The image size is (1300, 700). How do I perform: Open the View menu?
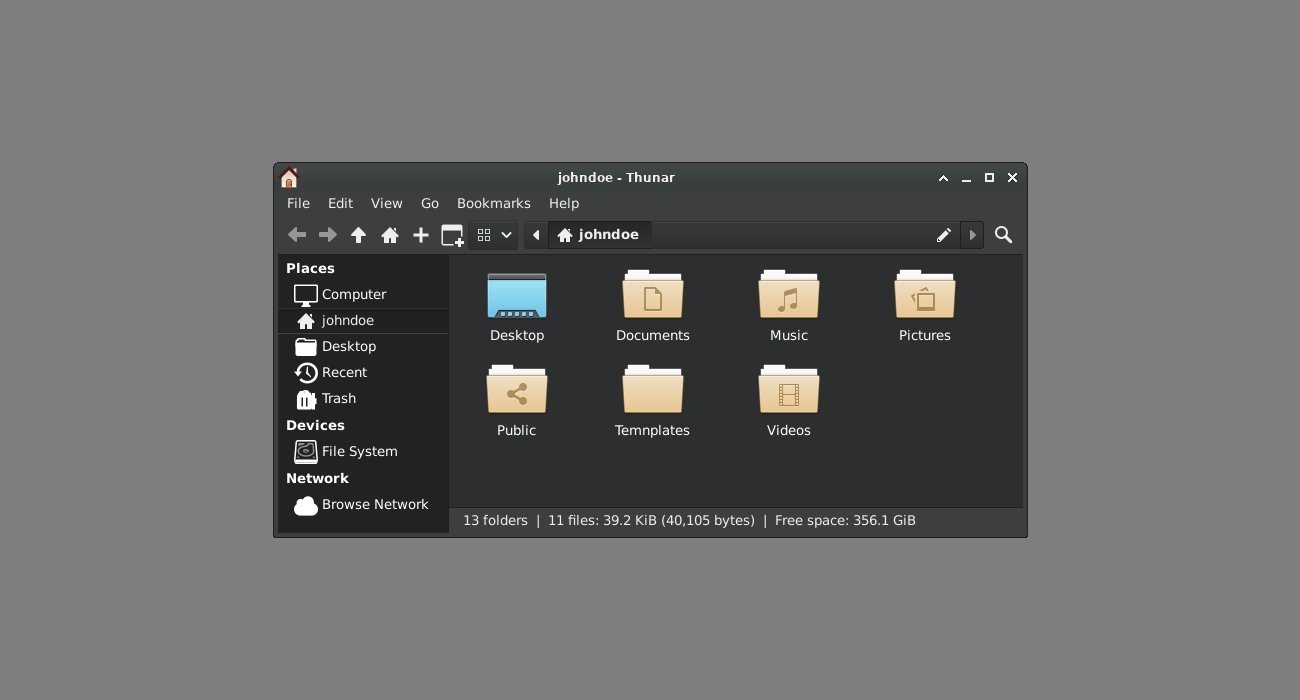[387, 203]
